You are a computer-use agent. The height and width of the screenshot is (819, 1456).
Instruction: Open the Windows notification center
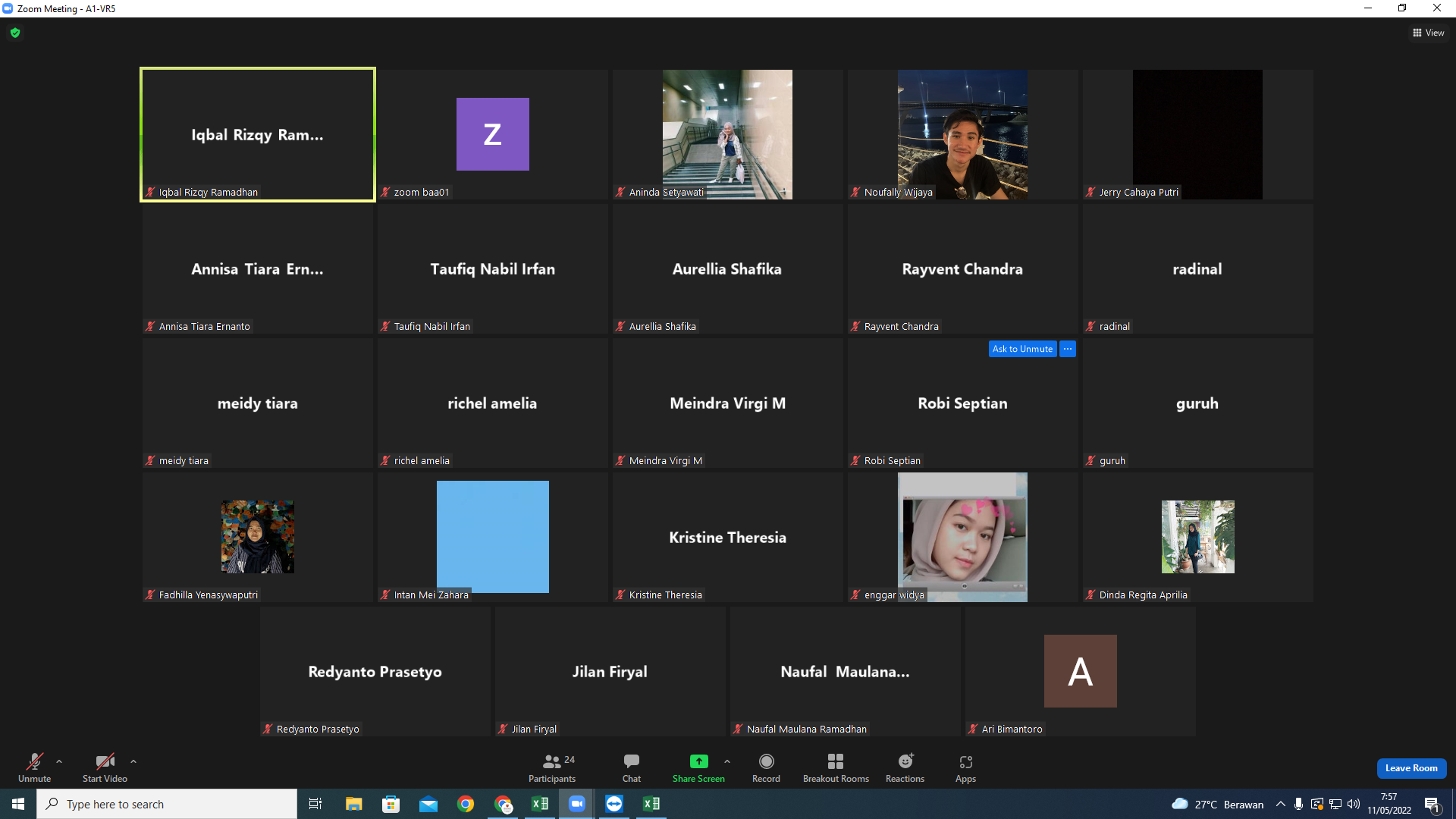point(1432,804)
